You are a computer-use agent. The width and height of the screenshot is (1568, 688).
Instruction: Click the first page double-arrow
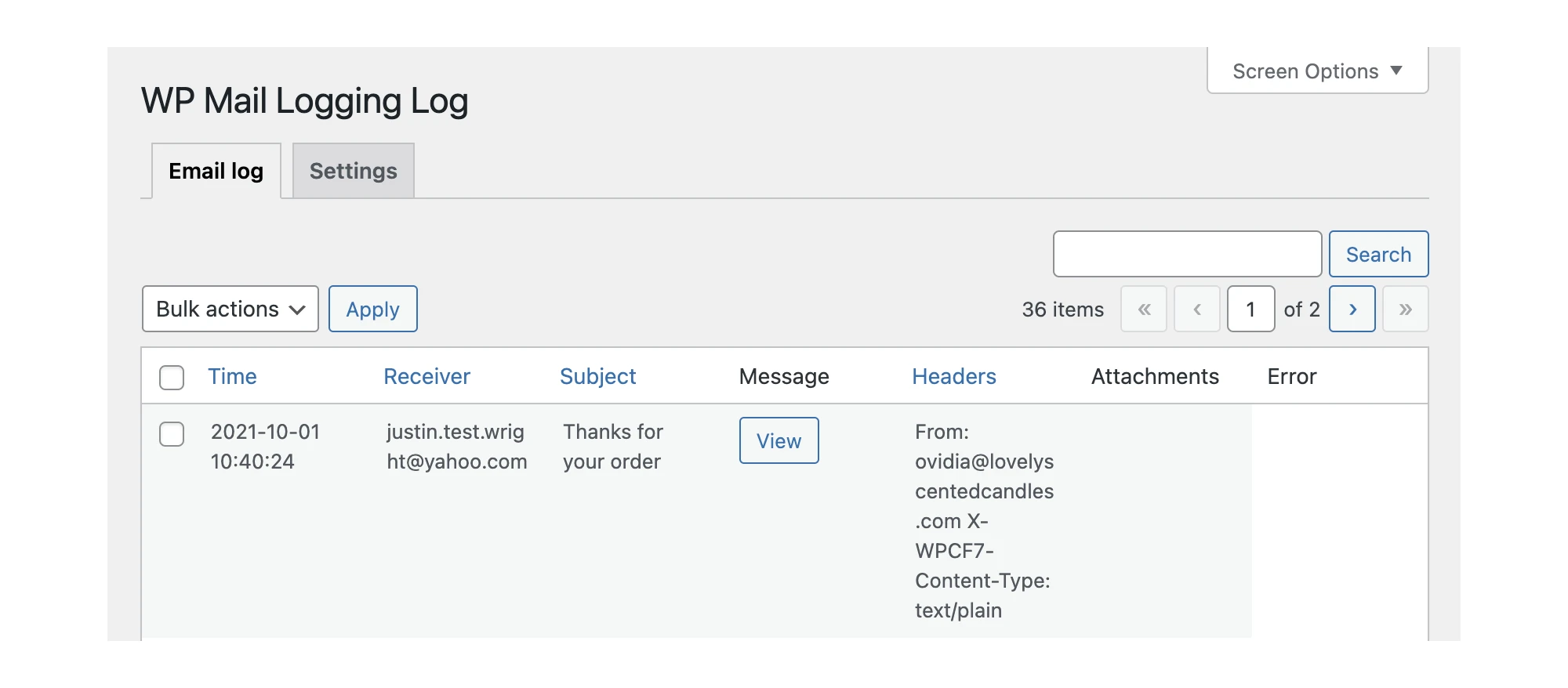[x=1144, y=310]
